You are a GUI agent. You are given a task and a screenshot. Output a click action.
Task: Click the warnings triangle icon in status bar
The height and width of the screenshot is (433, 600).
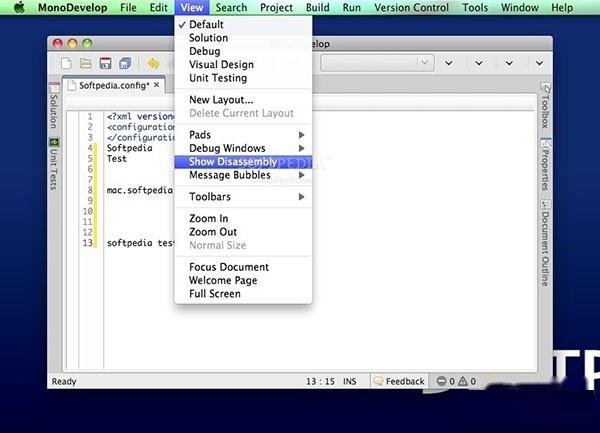(463, 381)
